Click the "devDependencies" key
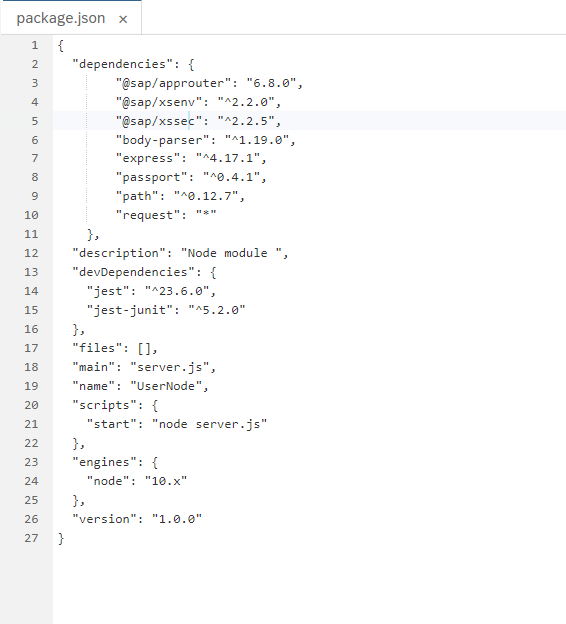Image resolution: width=566 pixels, height=624 pixels. click(137, 272)
